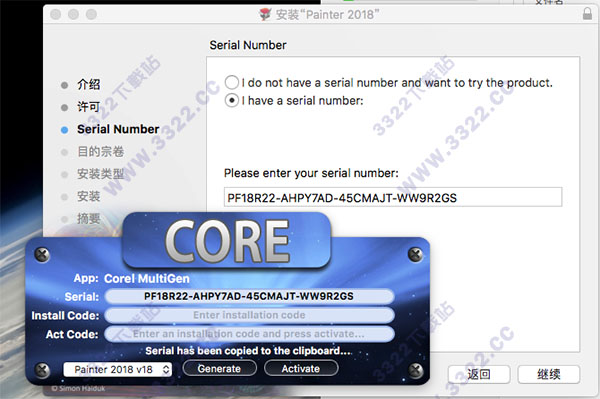Click the 'Corel MultiGen' app name text
Image resolution: width=600 pixels, height=399 pixels.
[147, 278]
